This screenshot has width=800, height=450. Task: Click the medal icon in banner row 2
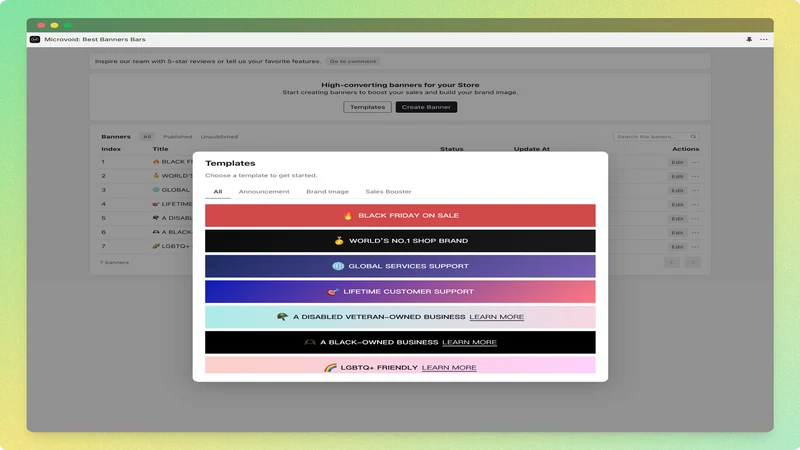click(156, 176)
